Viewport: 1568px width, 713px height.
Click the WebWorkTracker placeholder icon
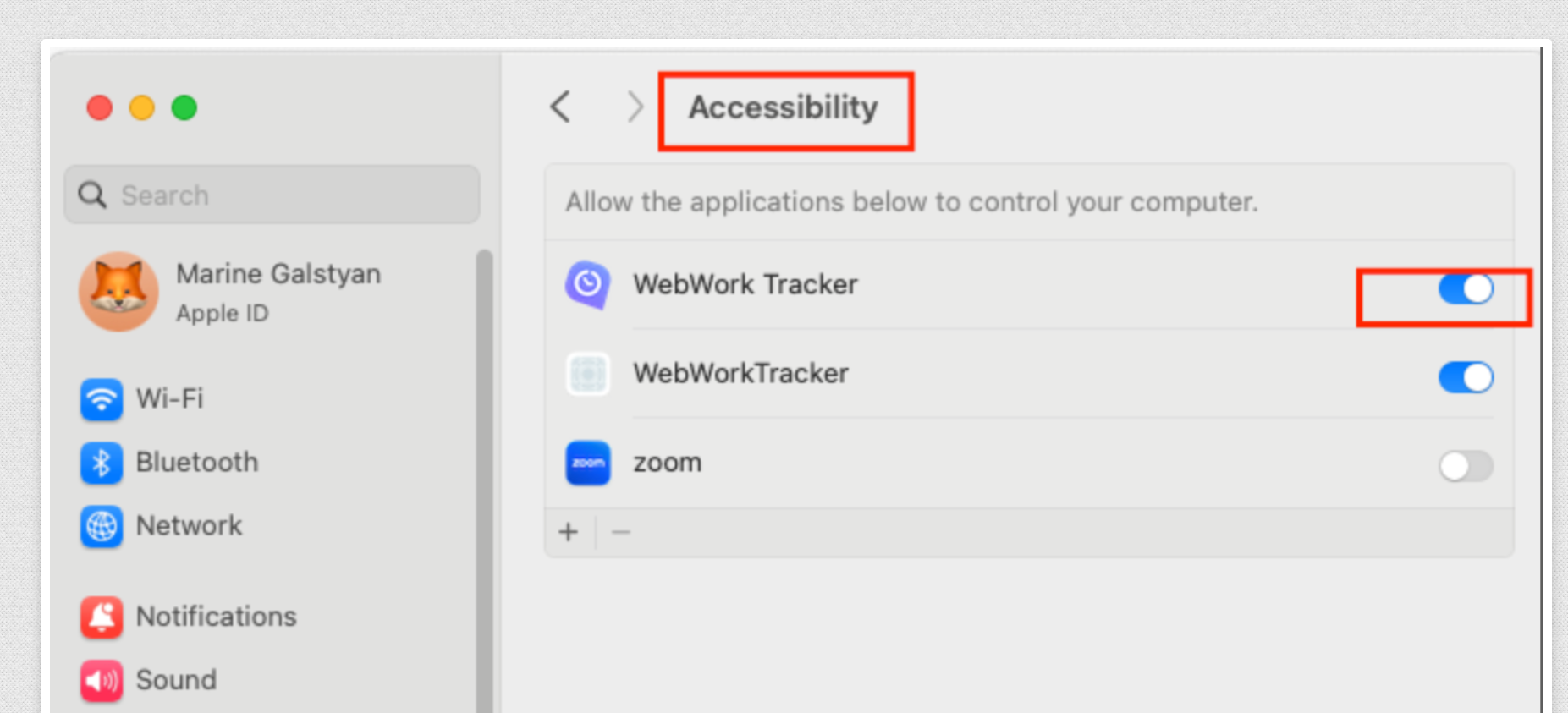click(587, 375)
